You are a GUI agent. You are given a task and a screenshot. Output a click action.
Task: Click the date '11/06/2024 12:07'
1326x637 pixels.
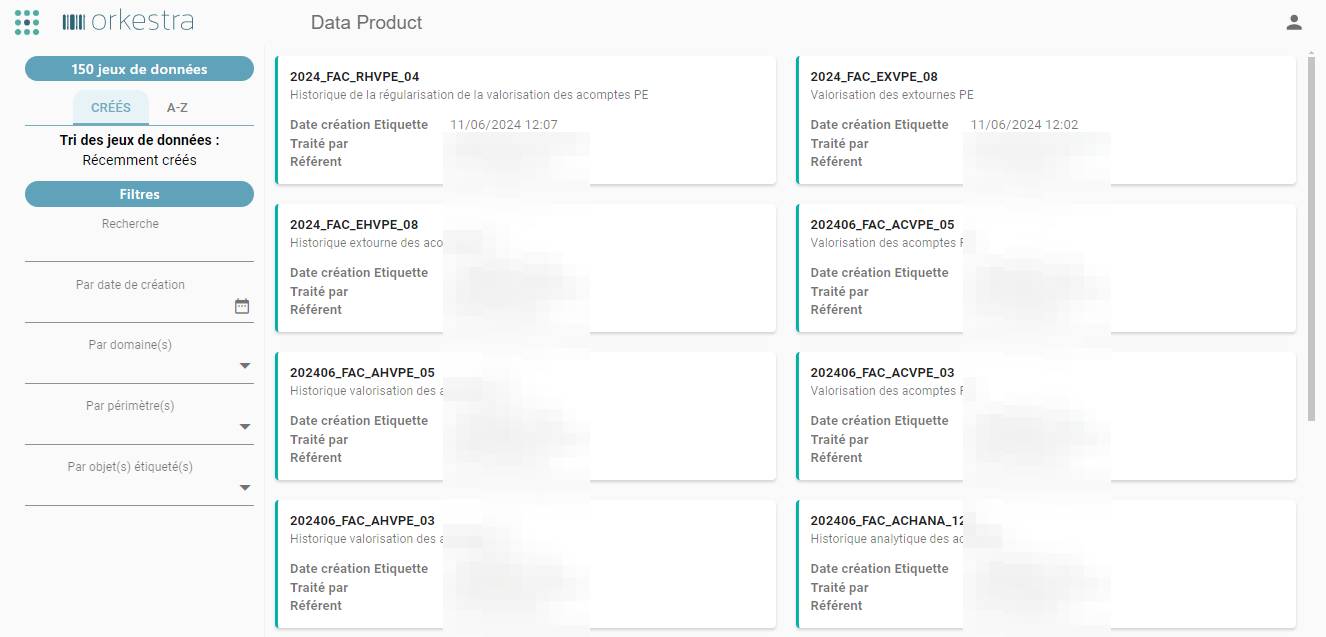tap(504, 125)
